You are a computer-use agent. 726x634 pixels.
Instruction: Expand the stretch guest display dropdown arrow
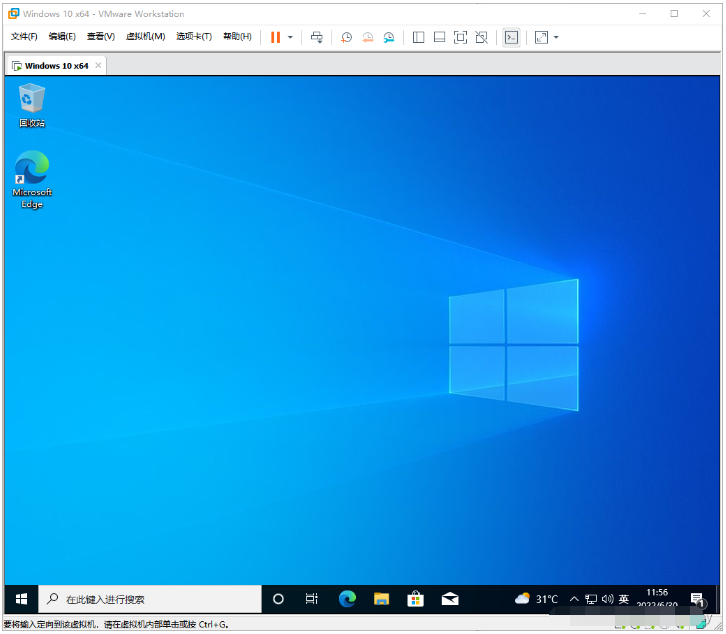pyautogui.click(x=556, y=37)
